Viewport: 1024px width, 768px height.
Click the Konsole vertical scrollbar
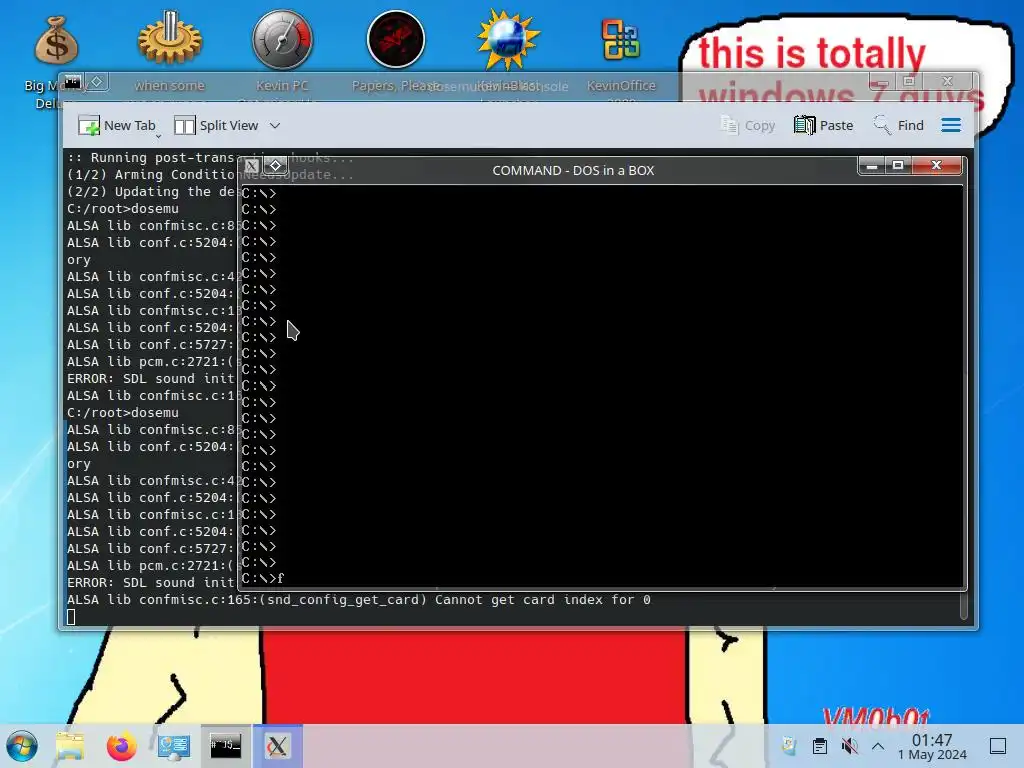click(963, 604)
